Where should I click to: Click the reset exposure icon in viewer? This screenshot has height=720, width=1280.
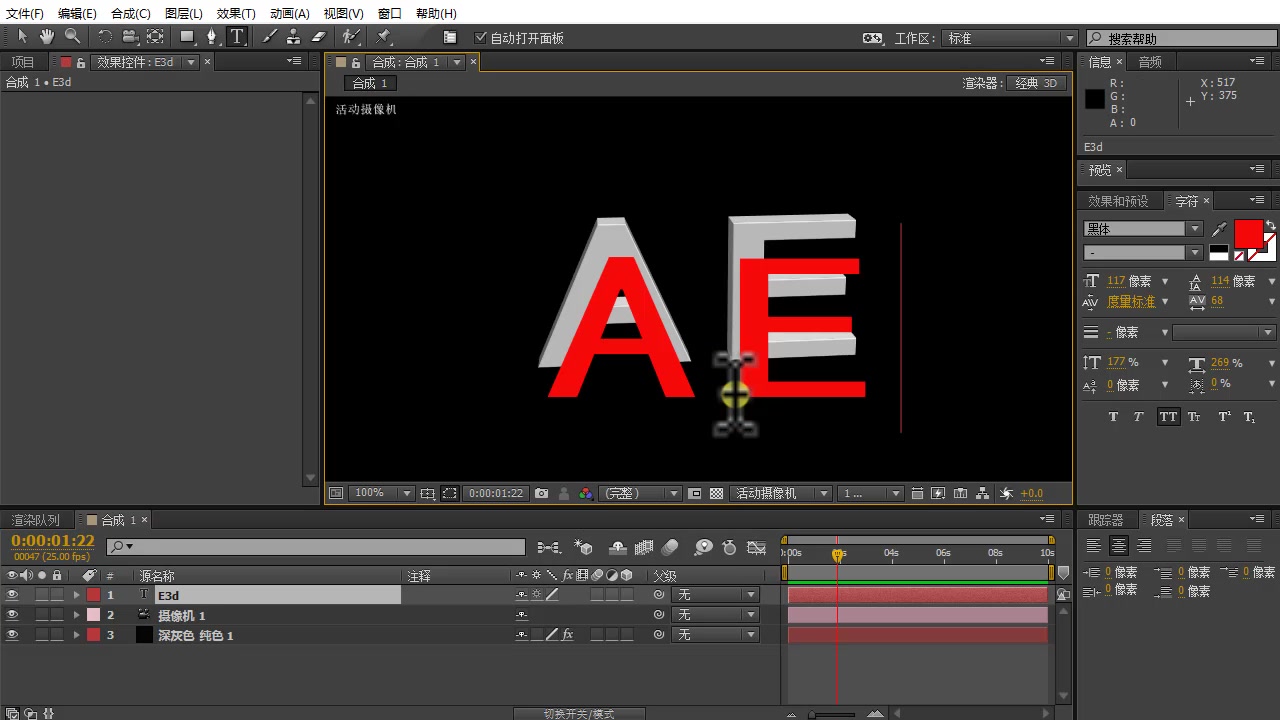tap(1007, 493)
